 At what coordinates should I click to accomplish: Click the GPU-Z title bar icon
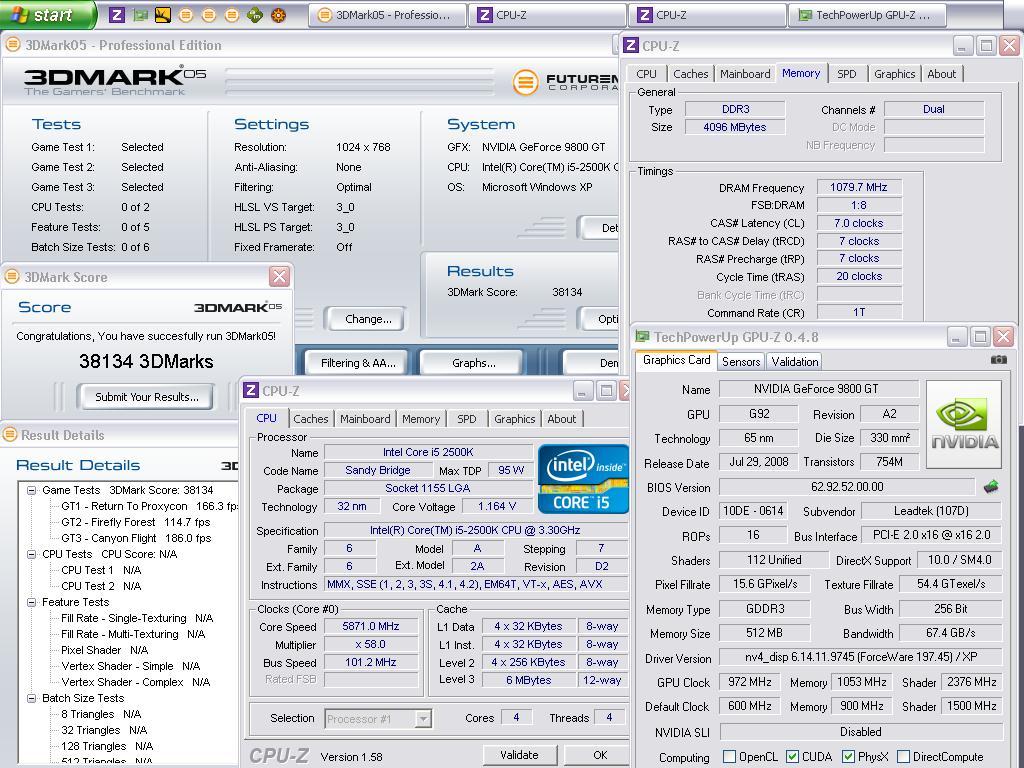click(643, 337)
